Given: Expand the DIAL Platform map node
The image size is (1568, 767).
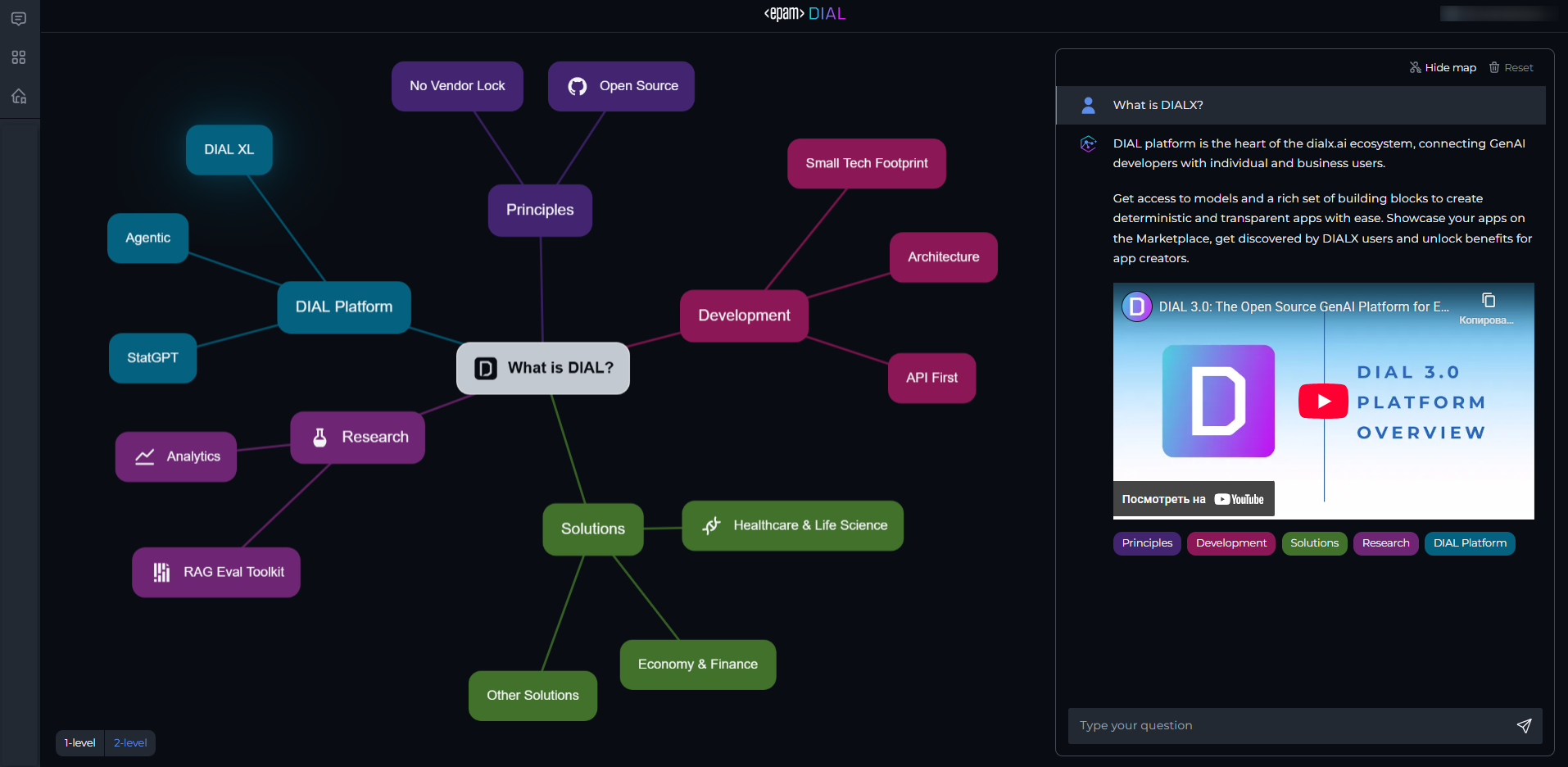Looking at the screenshot, I should (x=343, y=307).
